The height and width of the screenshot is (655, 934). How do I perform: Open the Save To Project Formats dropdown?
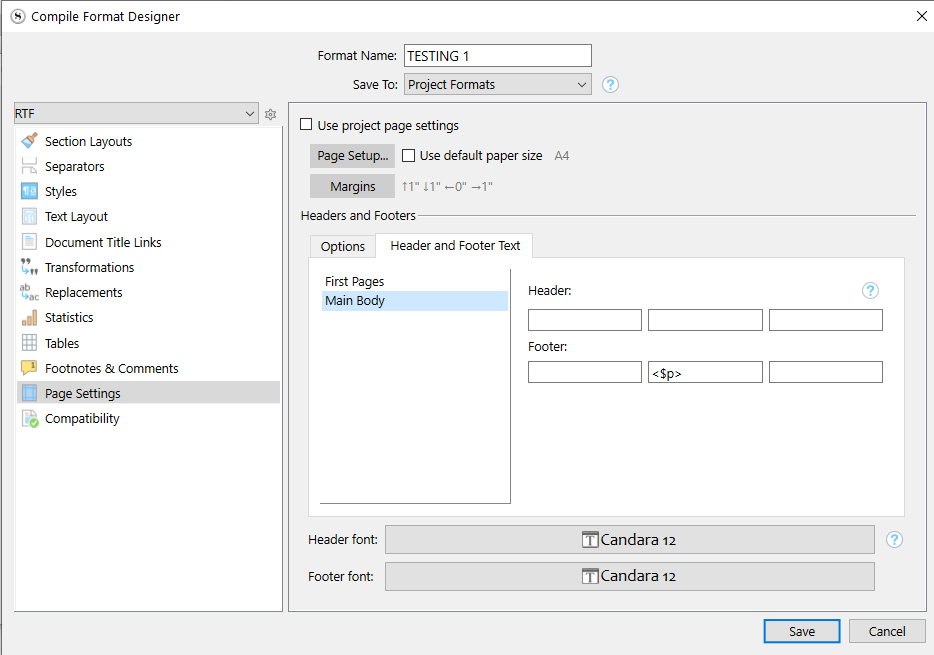[497, 85]
